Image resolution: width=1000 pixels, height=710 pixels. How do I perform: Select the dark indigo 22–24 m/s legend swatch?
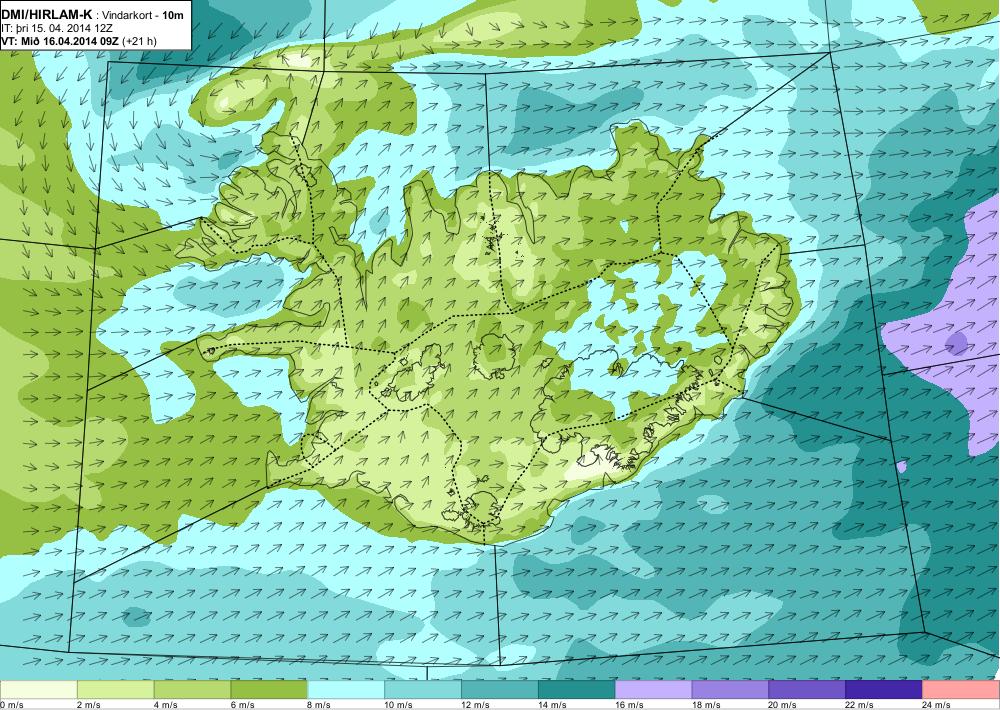(x=884, y=690)
